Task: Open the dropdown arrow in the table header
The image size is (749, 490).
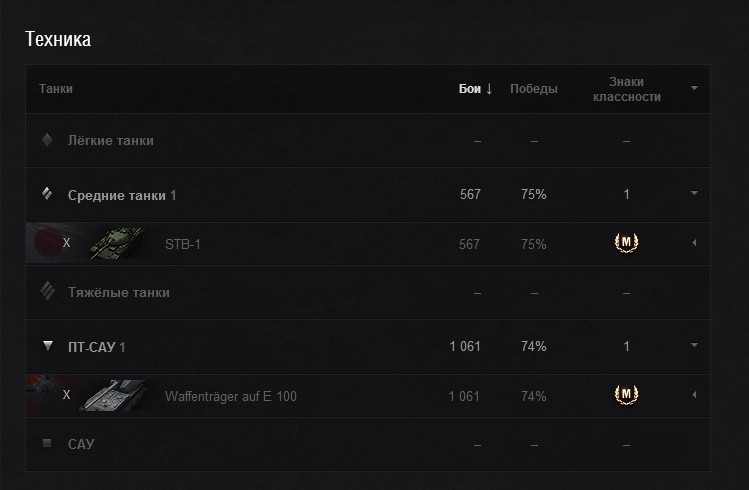Action: pos(694,89)
